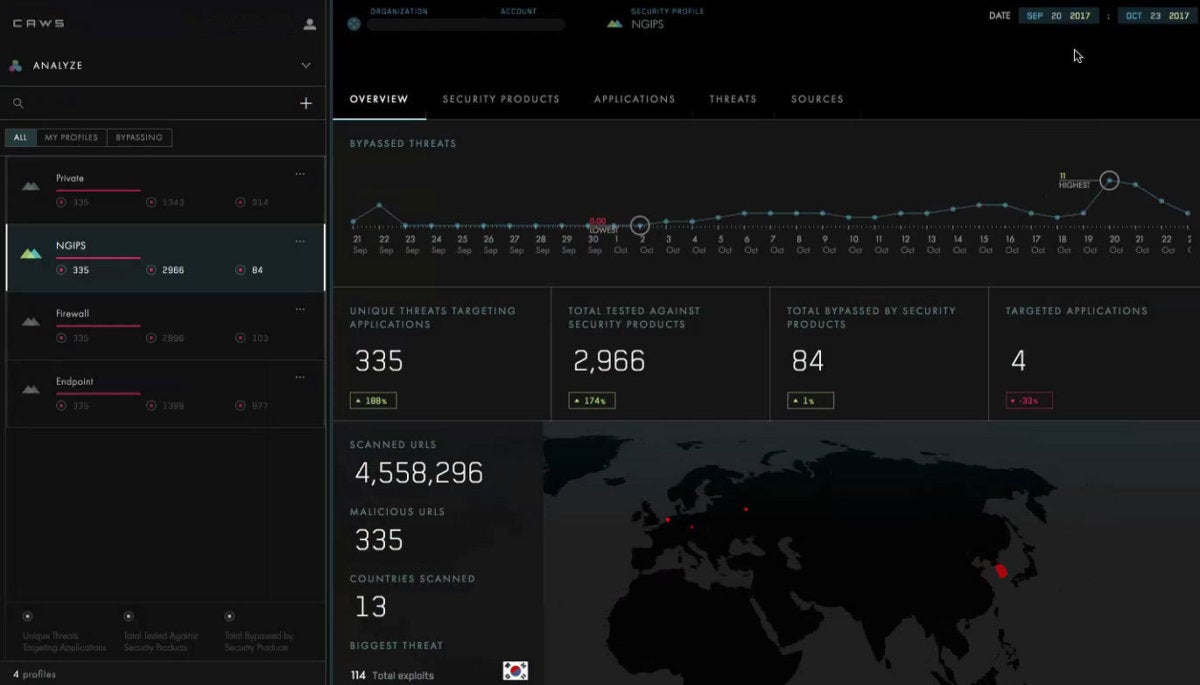
Task: Click the HIGHEST marker on 20 Oct
Action: pos(1109,180)
